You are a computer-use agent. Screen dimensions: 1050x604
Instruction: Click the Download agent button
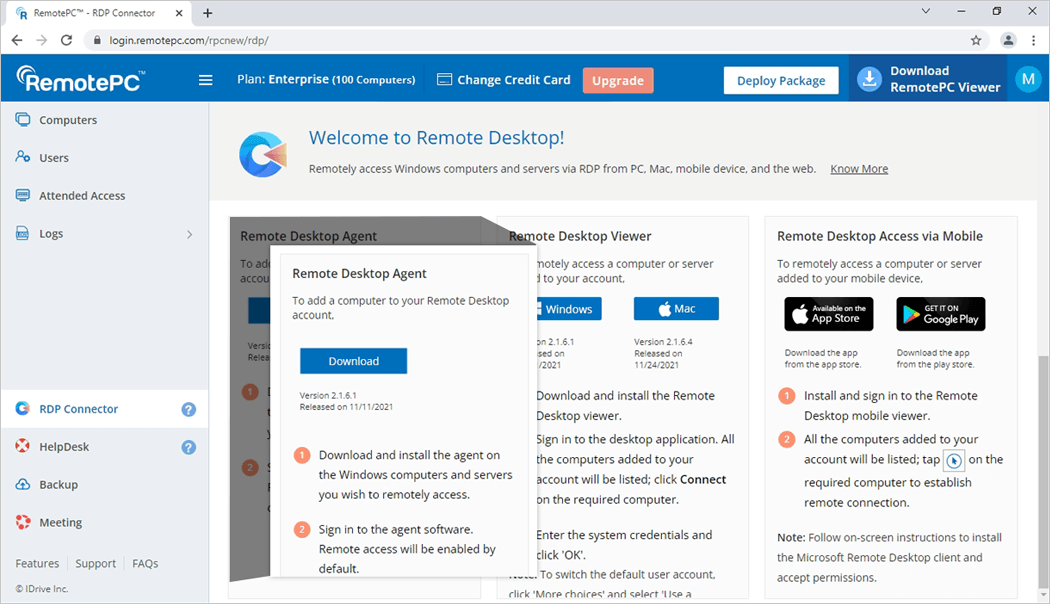(353, 361)
